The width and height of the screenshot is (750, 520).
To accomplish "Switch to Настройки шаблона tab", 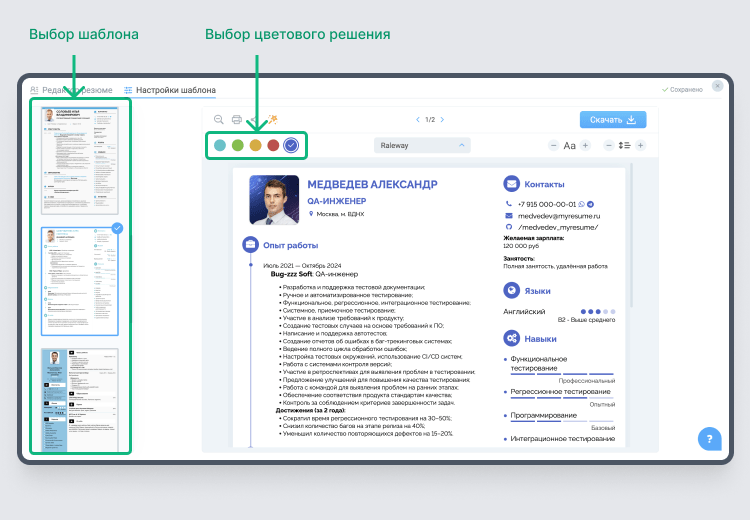I will [x=170, y=90].
